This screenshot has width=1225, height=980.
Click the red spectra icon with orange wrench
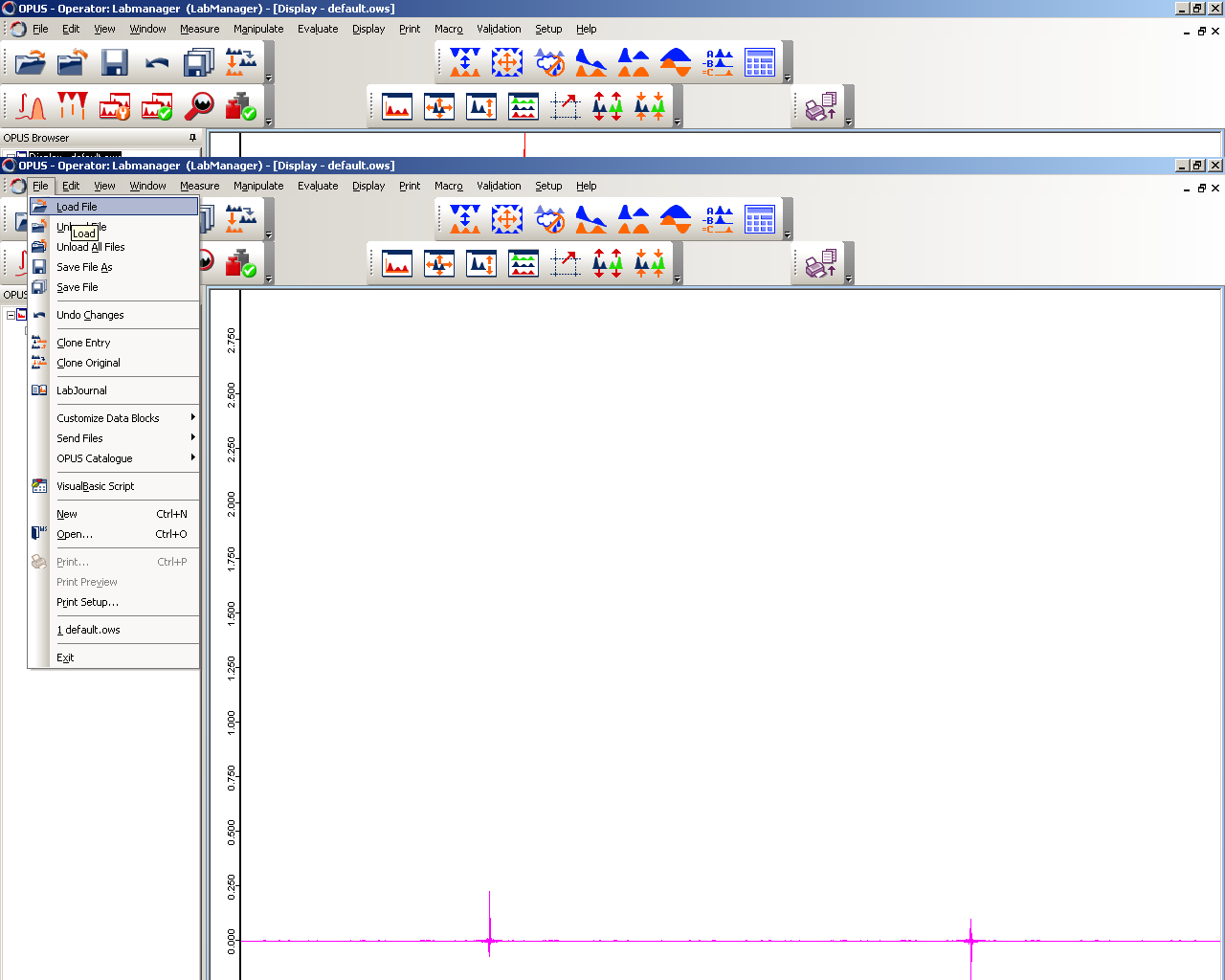coord(115,106)
